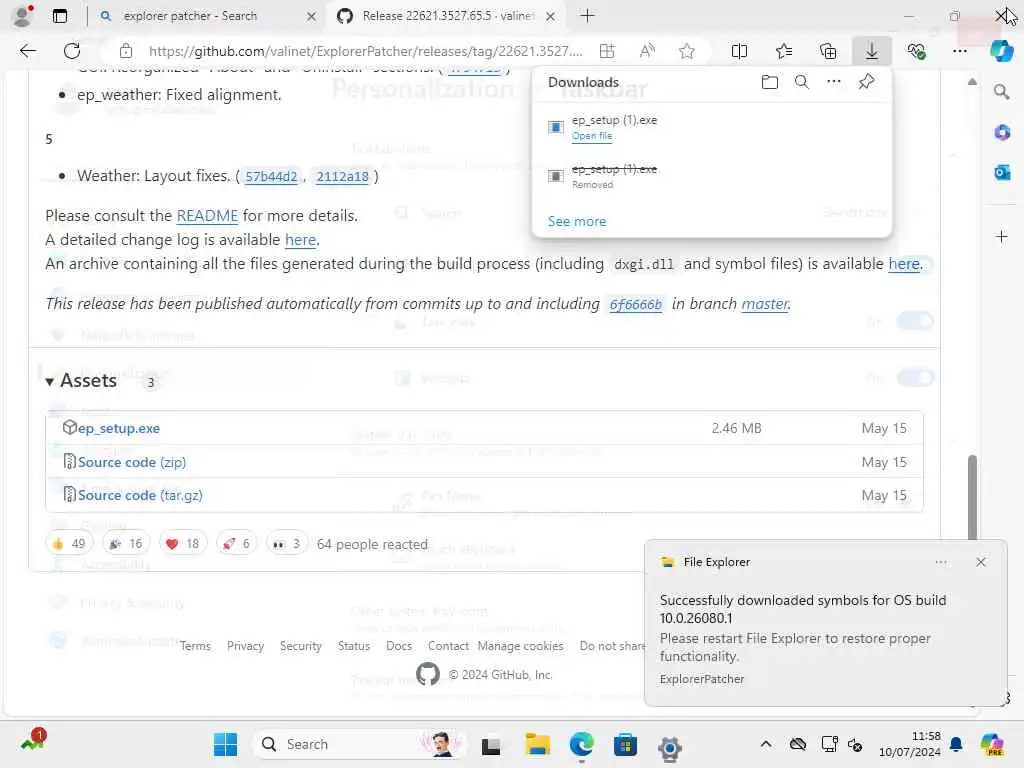Pin the Downloads panel
Screen dimensions: 1024x768
point(866,82)
